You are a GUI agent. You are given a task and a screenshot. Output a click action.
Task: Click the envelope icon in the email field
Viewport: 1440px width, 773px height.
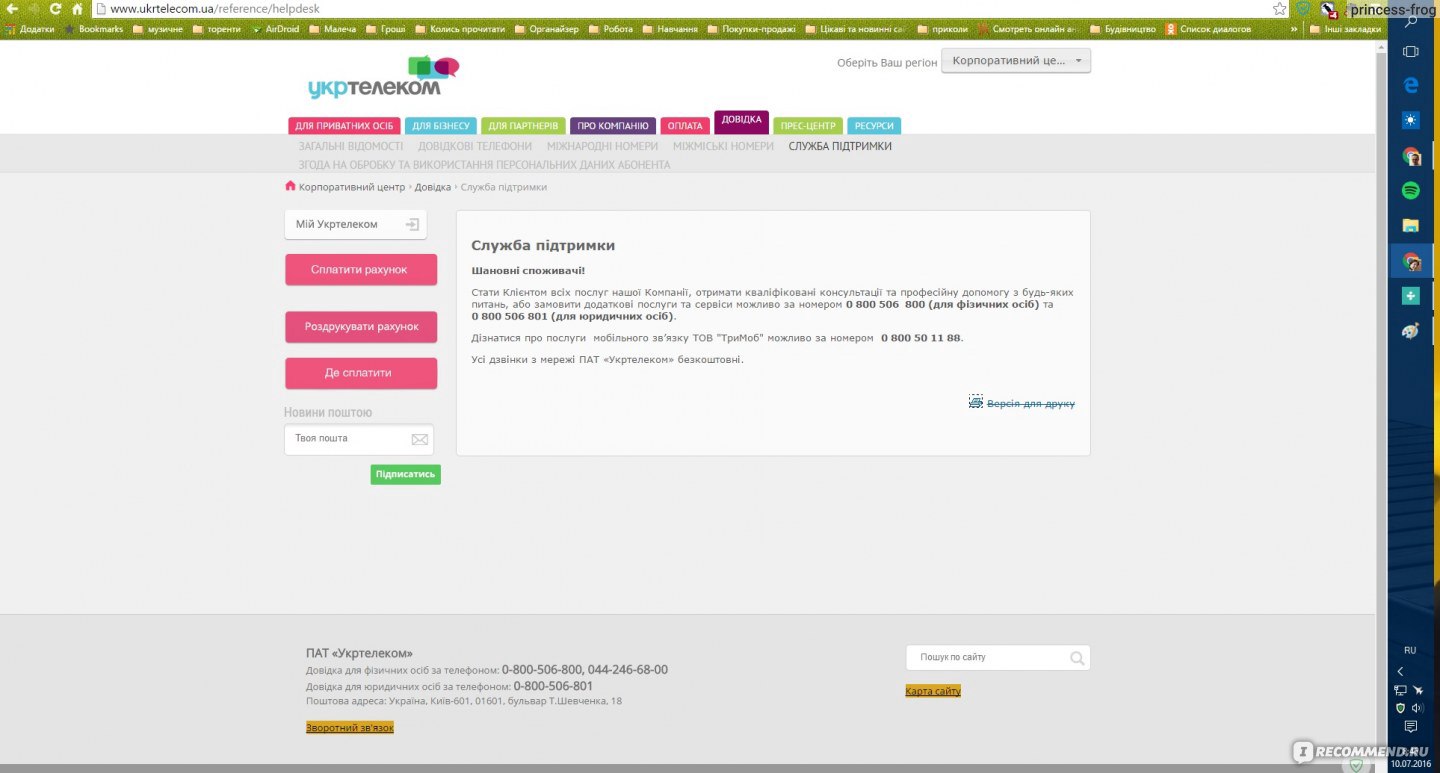[419, 439]
